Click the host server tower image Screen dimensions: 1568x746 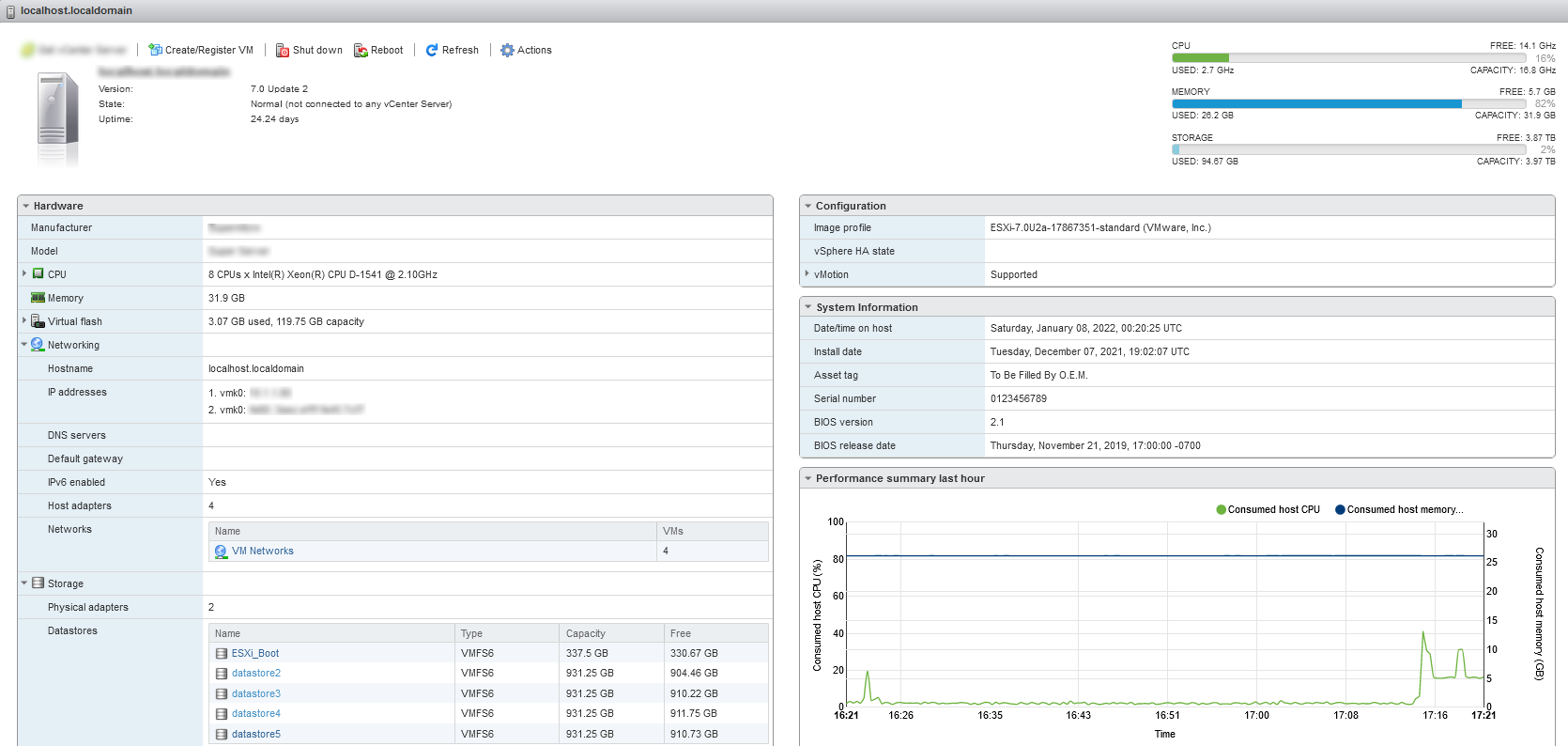pos(58,119)
